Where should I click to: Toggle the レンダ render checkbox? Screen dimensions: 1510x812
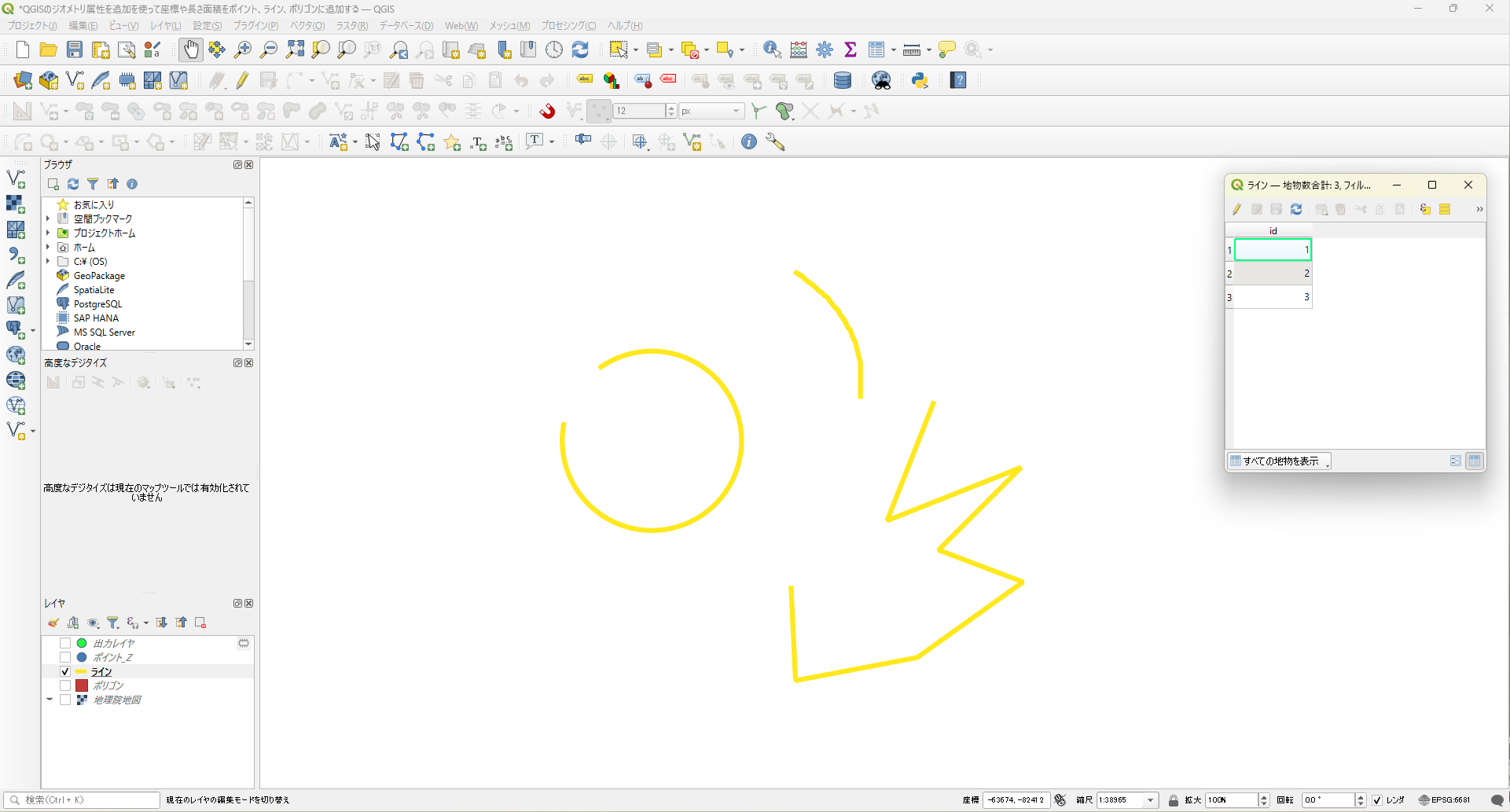[1377, 800]
